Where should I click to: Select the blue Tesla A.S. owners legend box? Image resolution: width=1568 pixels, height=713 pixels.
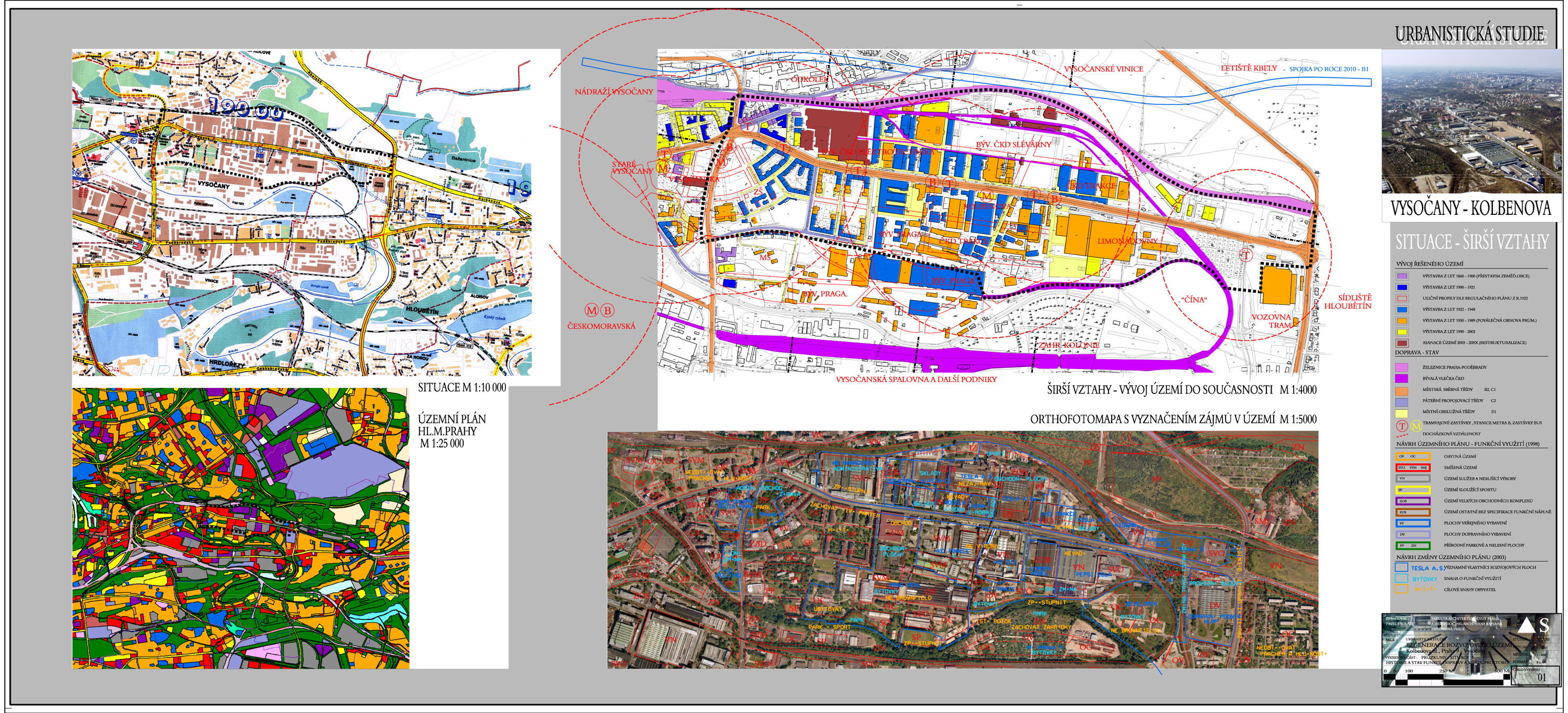[x=1401, y=568]
